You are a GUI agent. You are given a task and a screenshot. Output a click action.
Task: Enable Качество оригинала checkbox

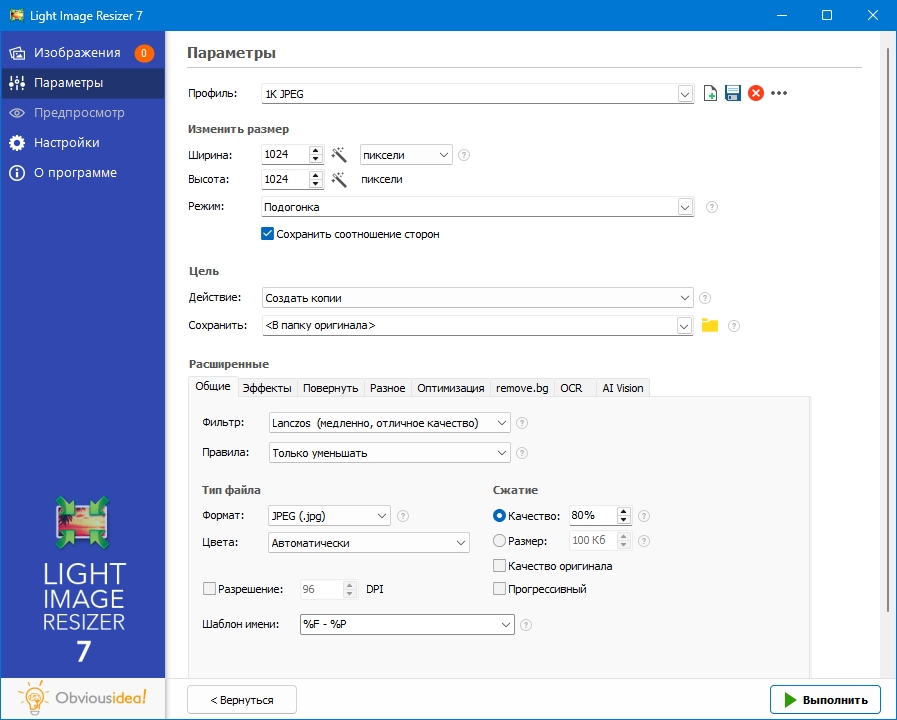pyautogui.click(x=499, y=566)
